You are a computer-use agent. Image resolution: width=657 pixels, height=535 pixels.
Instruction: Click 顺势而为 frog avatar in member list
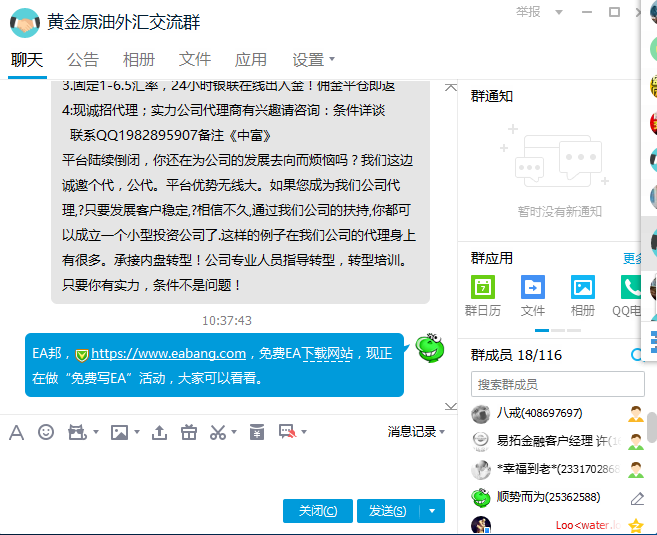point(481,498)
